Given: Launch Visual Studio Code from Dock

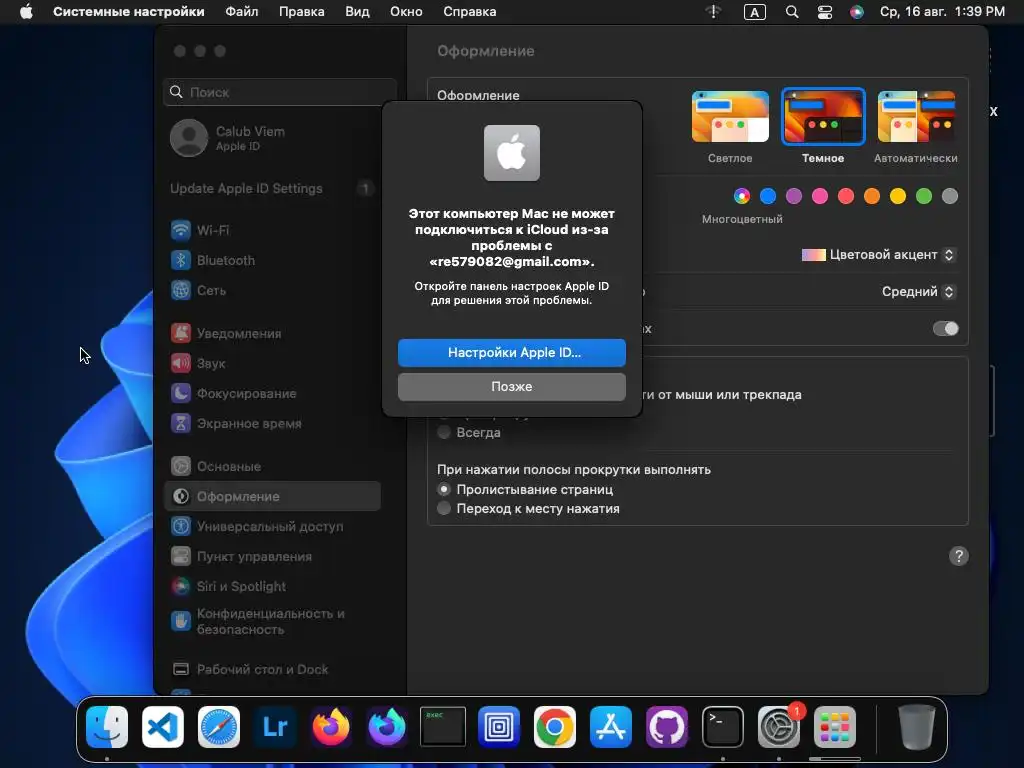Looking at the screenshot, I should [163, 726].
